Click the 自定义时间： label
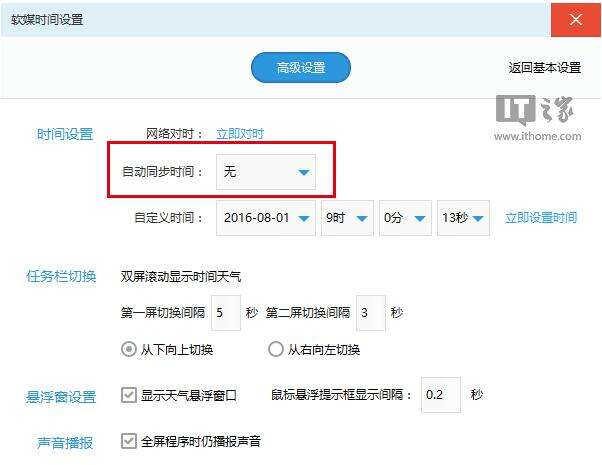Viewport: 602px width, 465px height. click(x=168, y=218)
